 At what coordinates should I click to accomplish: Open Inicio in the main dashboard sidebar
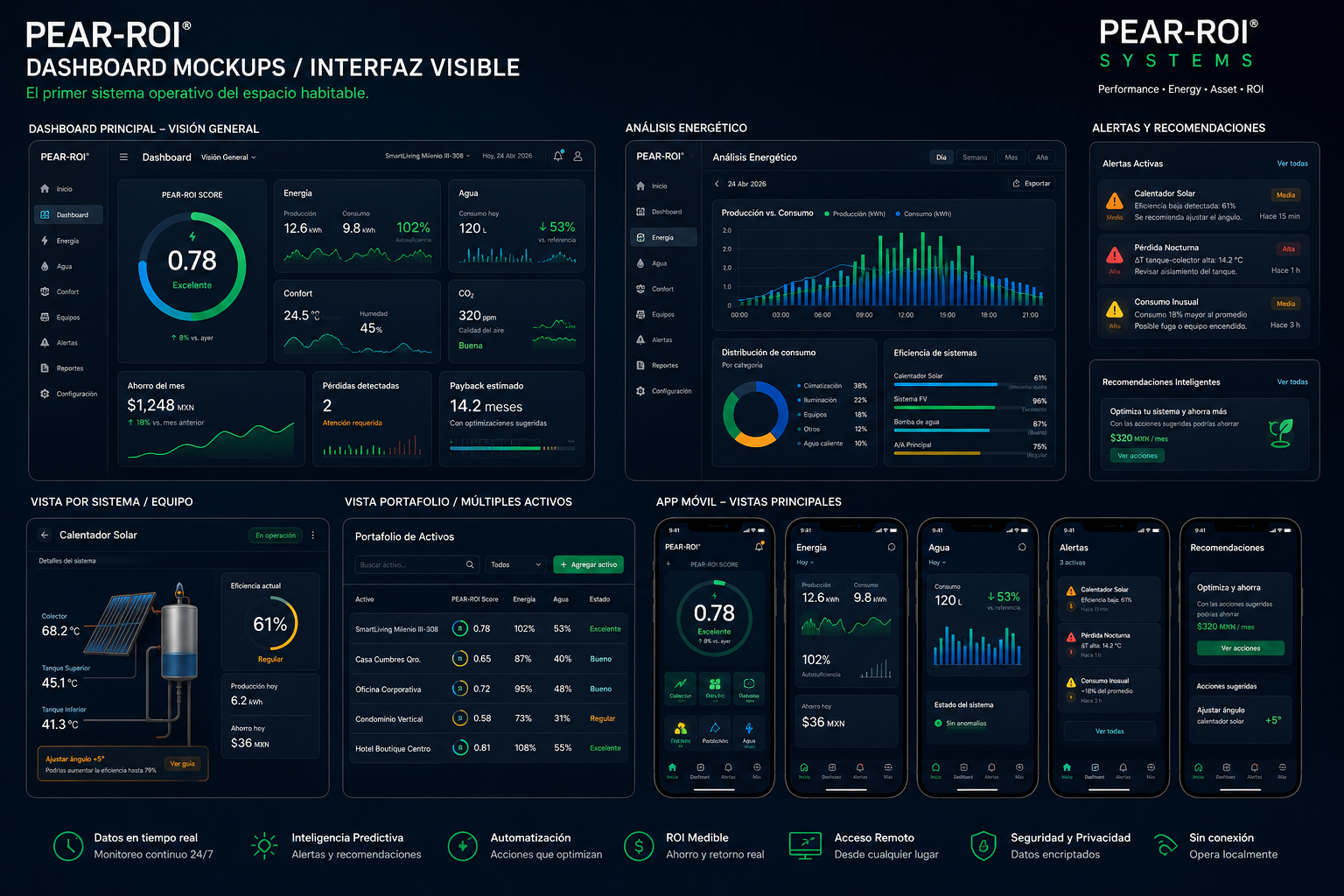pyautogui.click(x=57, y=189)
